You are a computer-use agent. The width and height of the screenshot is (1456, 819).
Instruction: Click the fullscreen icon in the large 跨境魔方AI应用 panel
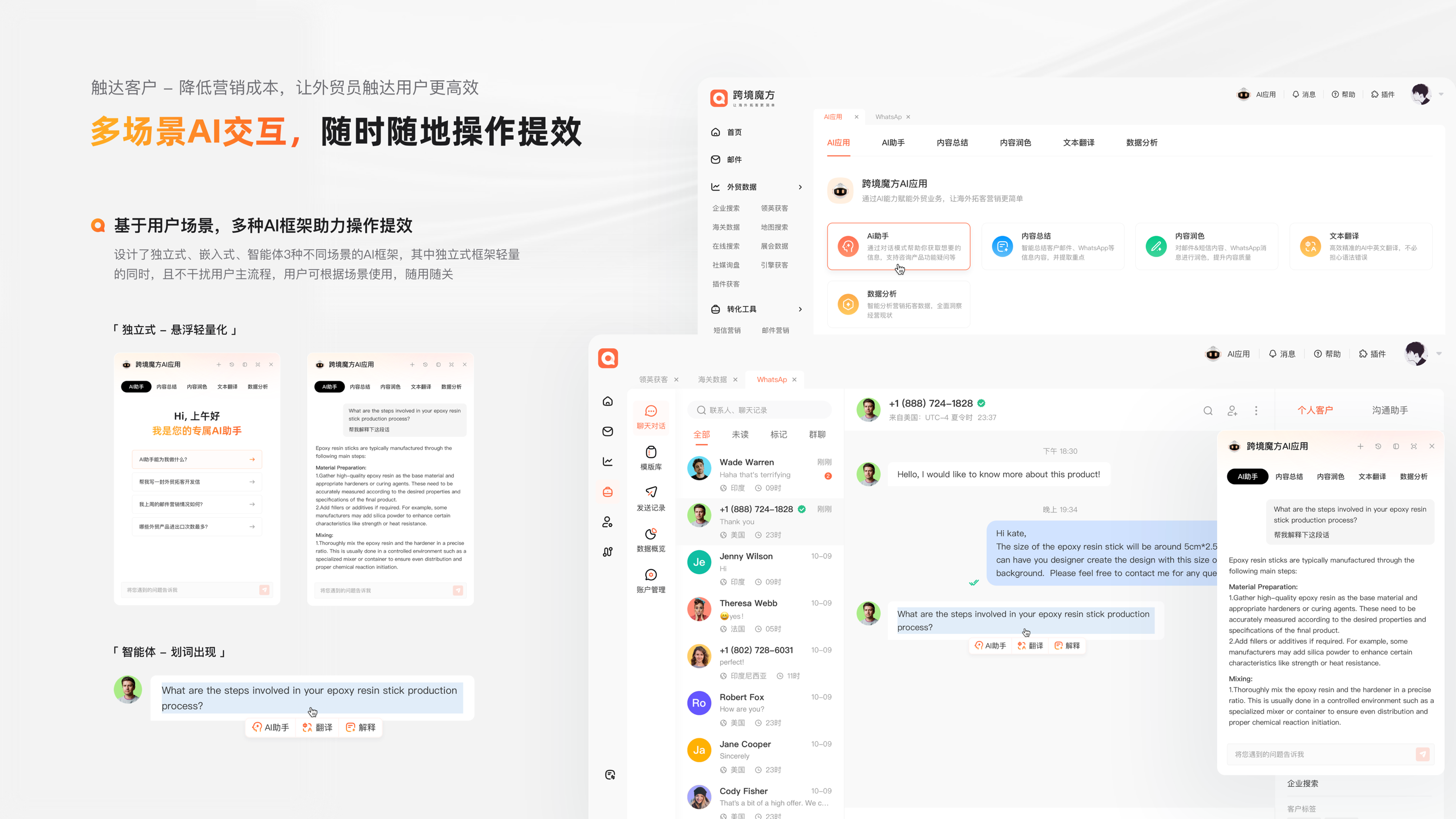(x=1414, y=447)
